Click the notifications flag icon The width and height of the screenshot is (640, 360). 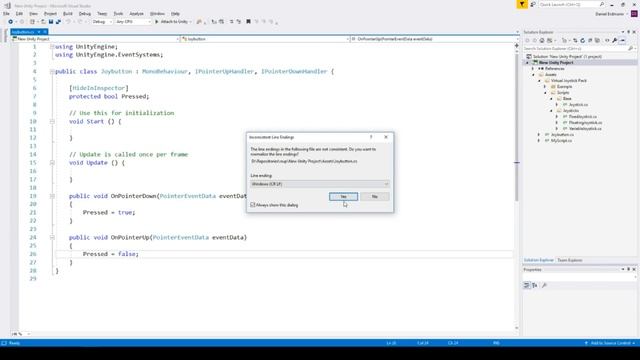click(522, 4)
